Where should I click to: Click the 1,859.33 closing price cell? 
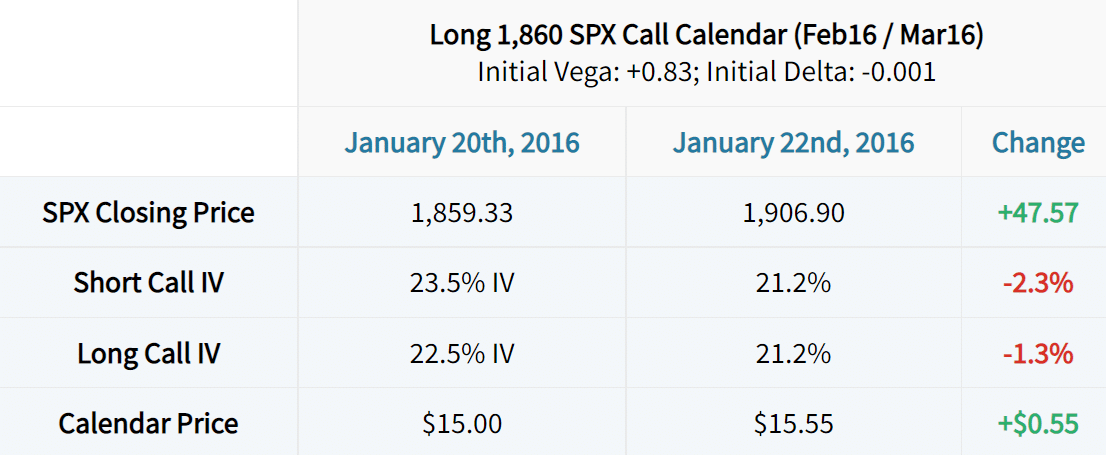click(x=462, y=212)
